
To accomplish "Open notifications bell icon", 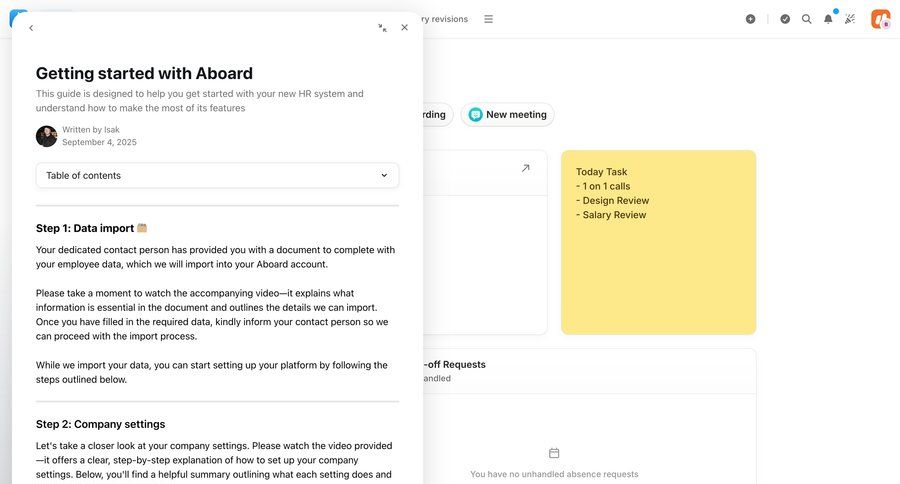I will click(828, 19).
